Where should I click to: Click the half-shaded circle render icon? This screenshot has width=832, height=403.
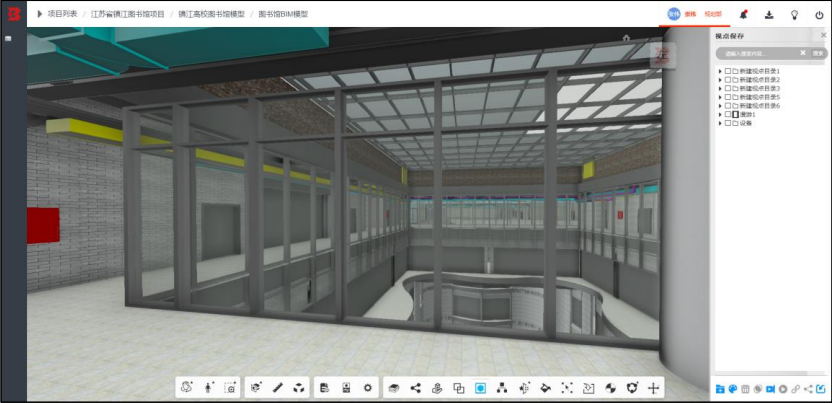click(x=611, y=388)
